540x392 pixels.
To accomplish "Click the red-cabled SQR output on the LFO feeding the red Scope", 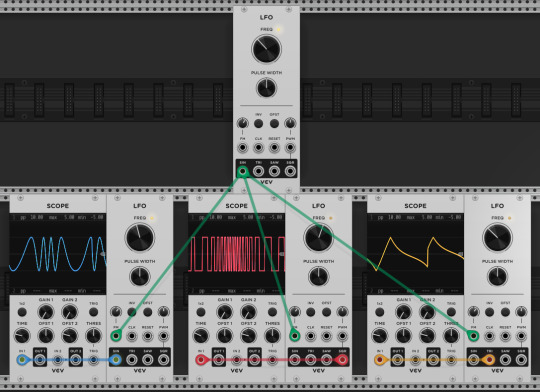I will (342, 360).
